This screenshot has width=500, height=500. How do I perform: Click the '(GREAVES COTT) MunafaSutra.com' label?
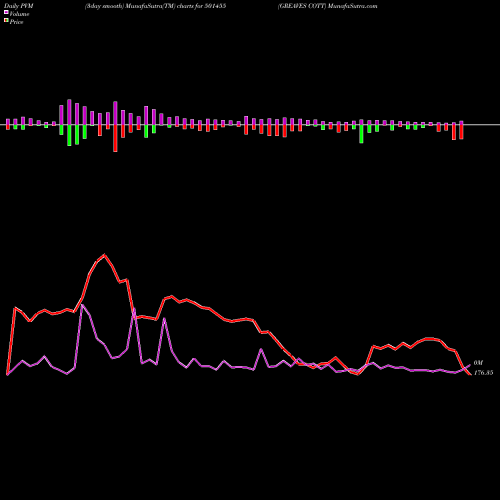tap(327, 6)
